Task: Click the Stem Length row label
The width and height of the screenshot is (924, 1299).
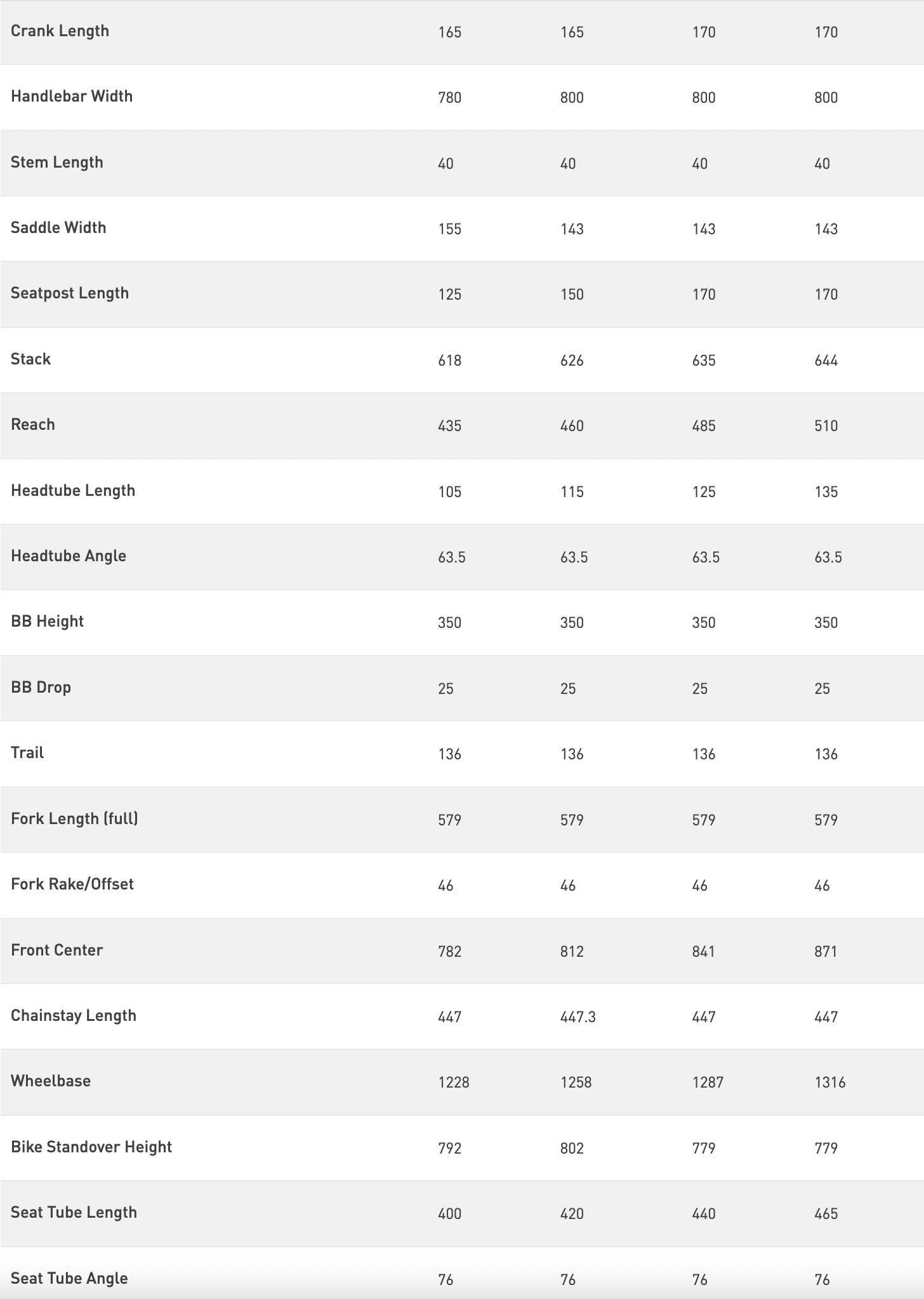Action: click(56, 163)
